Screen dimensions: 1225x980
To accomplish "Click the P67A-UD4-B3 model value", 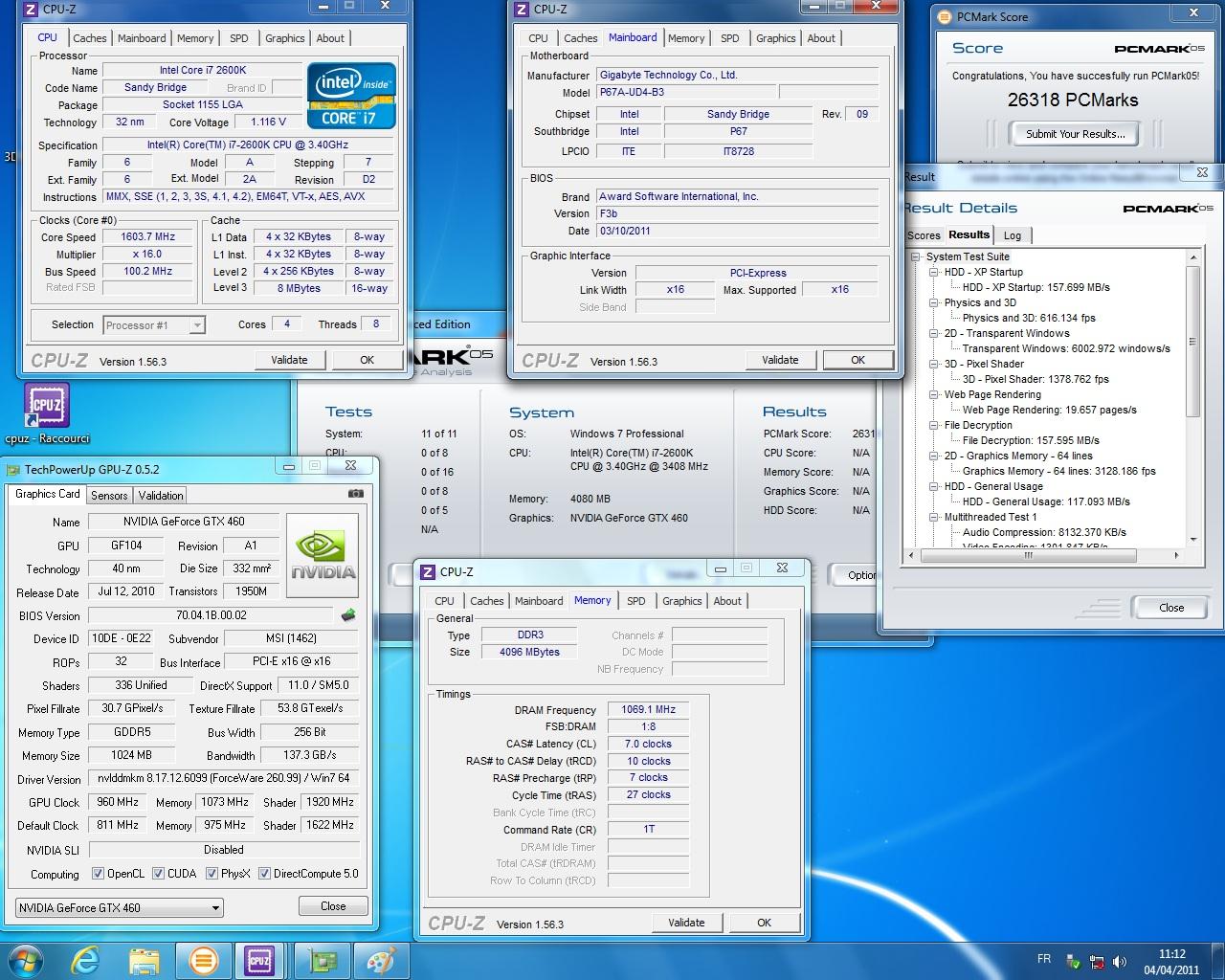I will pos(685,93).
